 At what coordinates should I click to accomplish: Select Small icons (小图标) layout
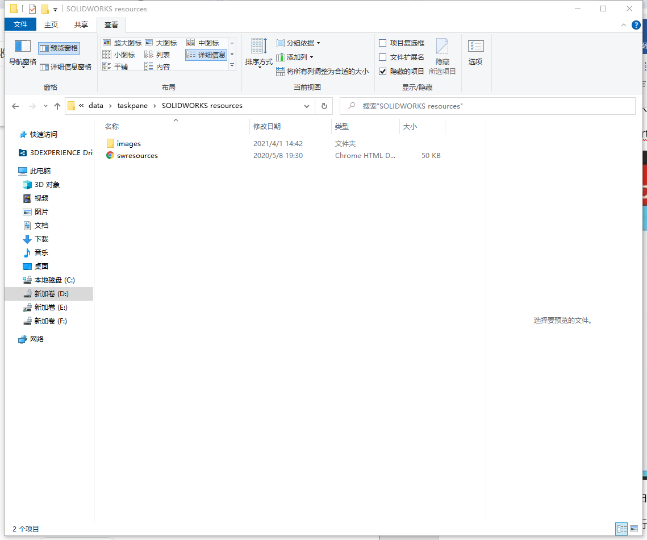119,54
